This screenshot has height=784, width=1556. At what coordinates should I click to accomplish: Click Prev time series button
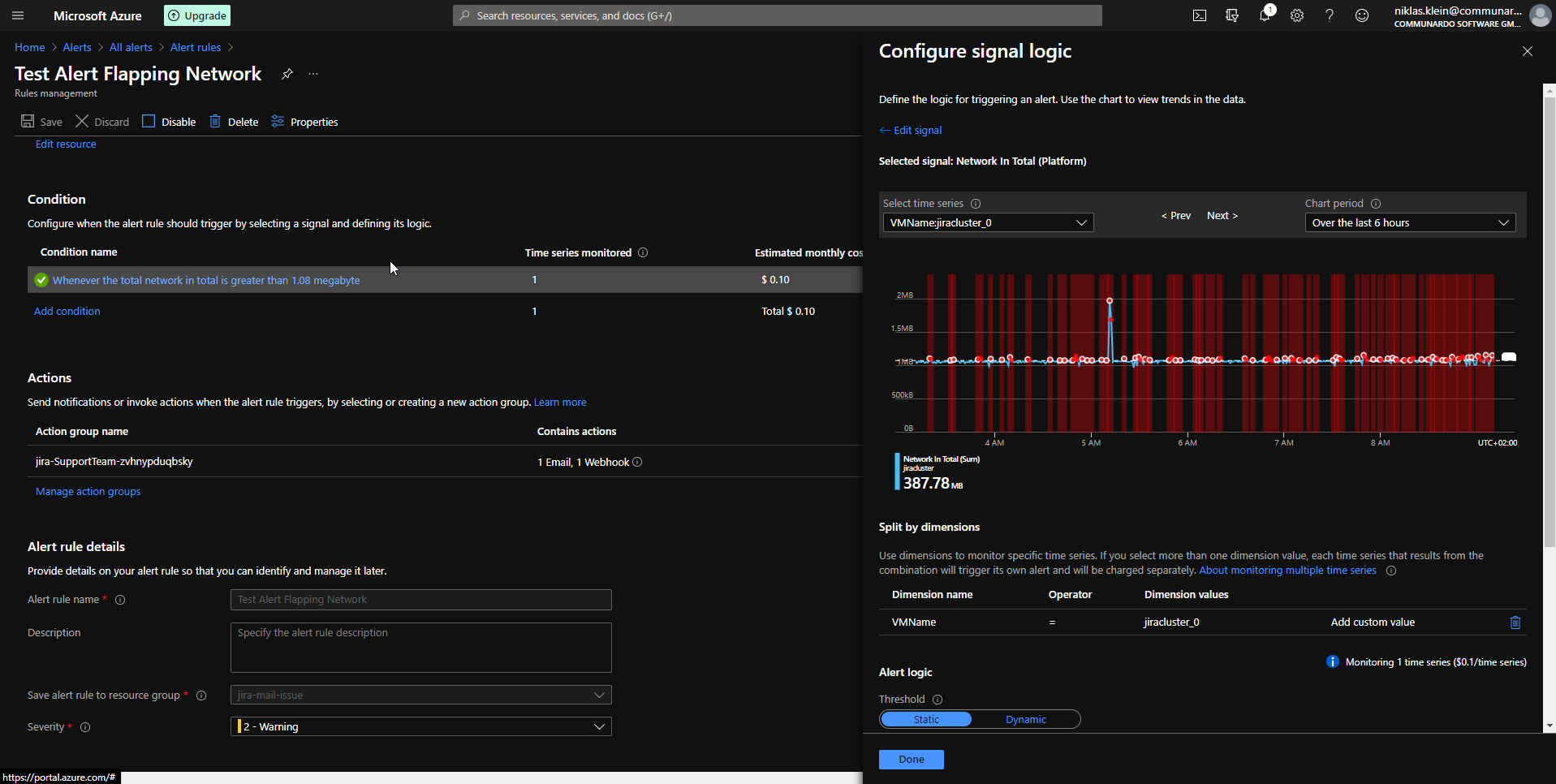click(x=1176, y=216)
